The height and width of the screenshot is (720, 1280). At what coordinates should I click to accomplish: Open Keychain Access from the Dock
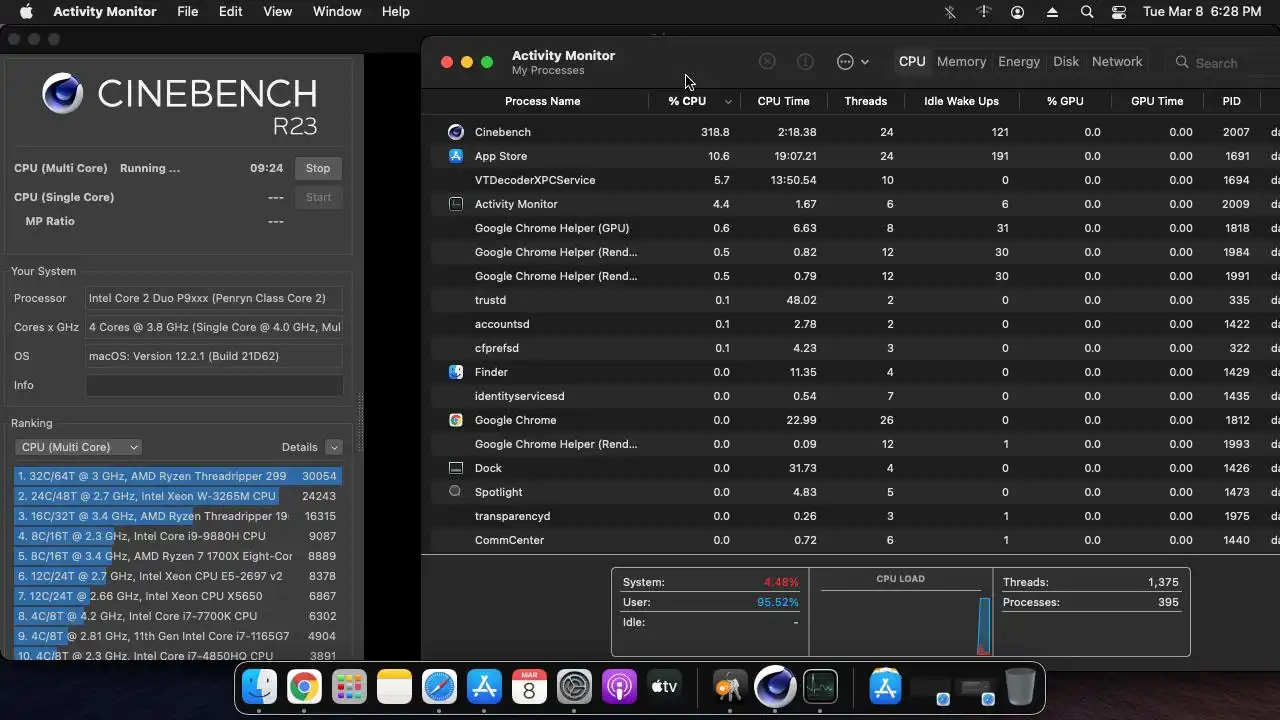point(730,687)
